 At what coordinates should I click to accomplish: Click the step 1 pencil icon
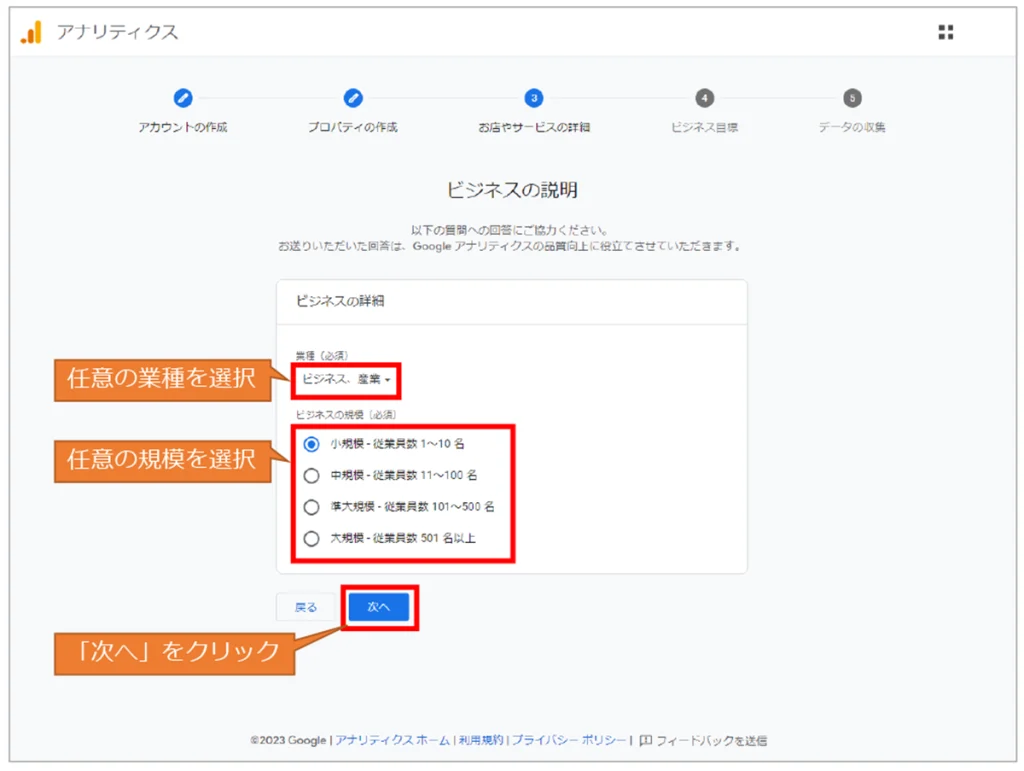pos(183,98)
